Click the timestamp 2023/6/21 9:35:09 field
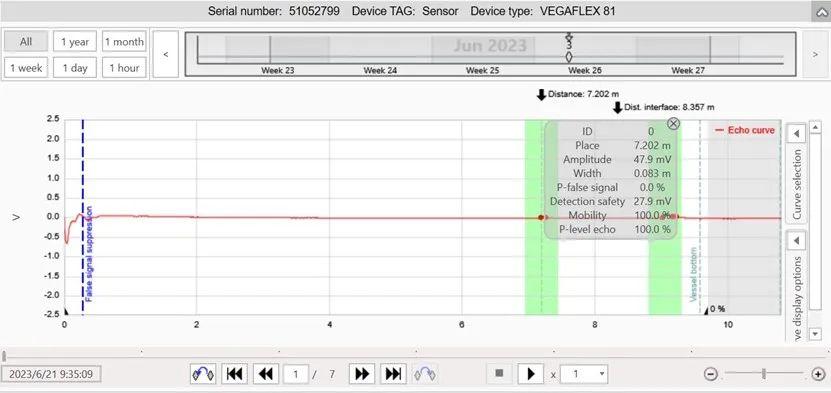The image size is (831, 393). [51, 374]
